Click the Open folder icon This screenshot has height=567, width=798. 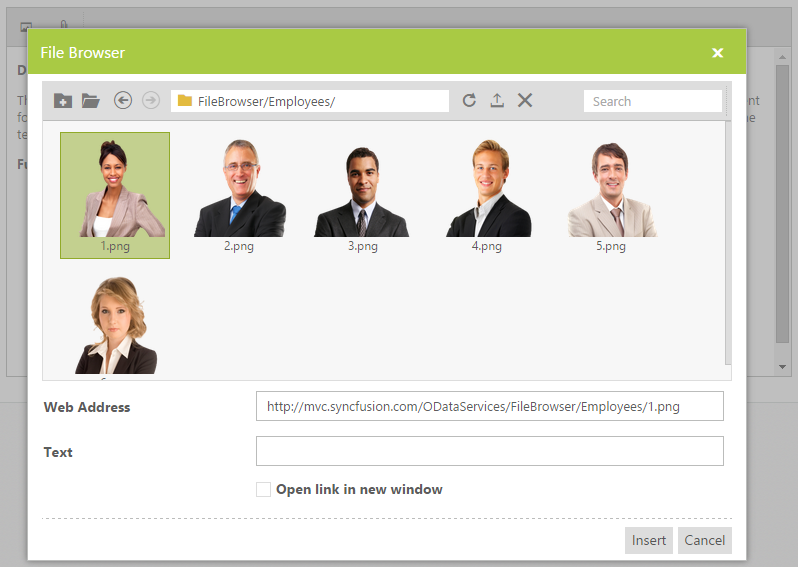click(91, 101)
